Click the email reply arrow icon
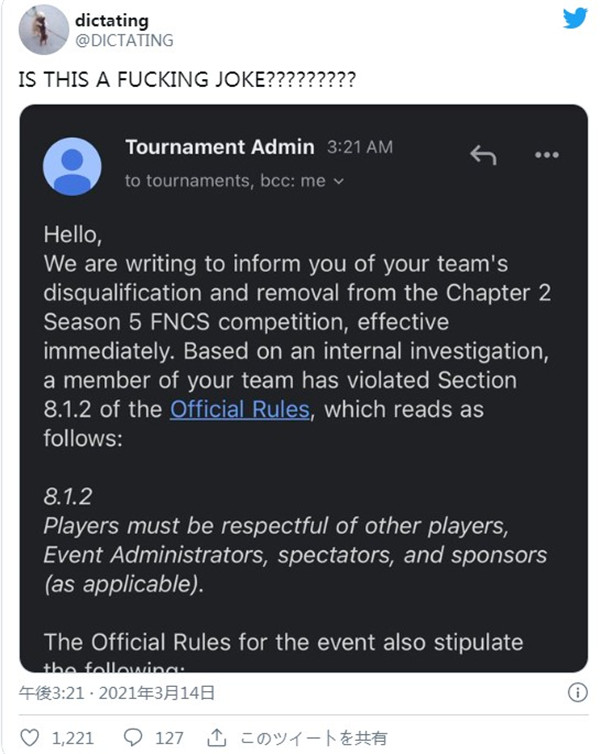The image size is (600, 754). click(483, 155)
